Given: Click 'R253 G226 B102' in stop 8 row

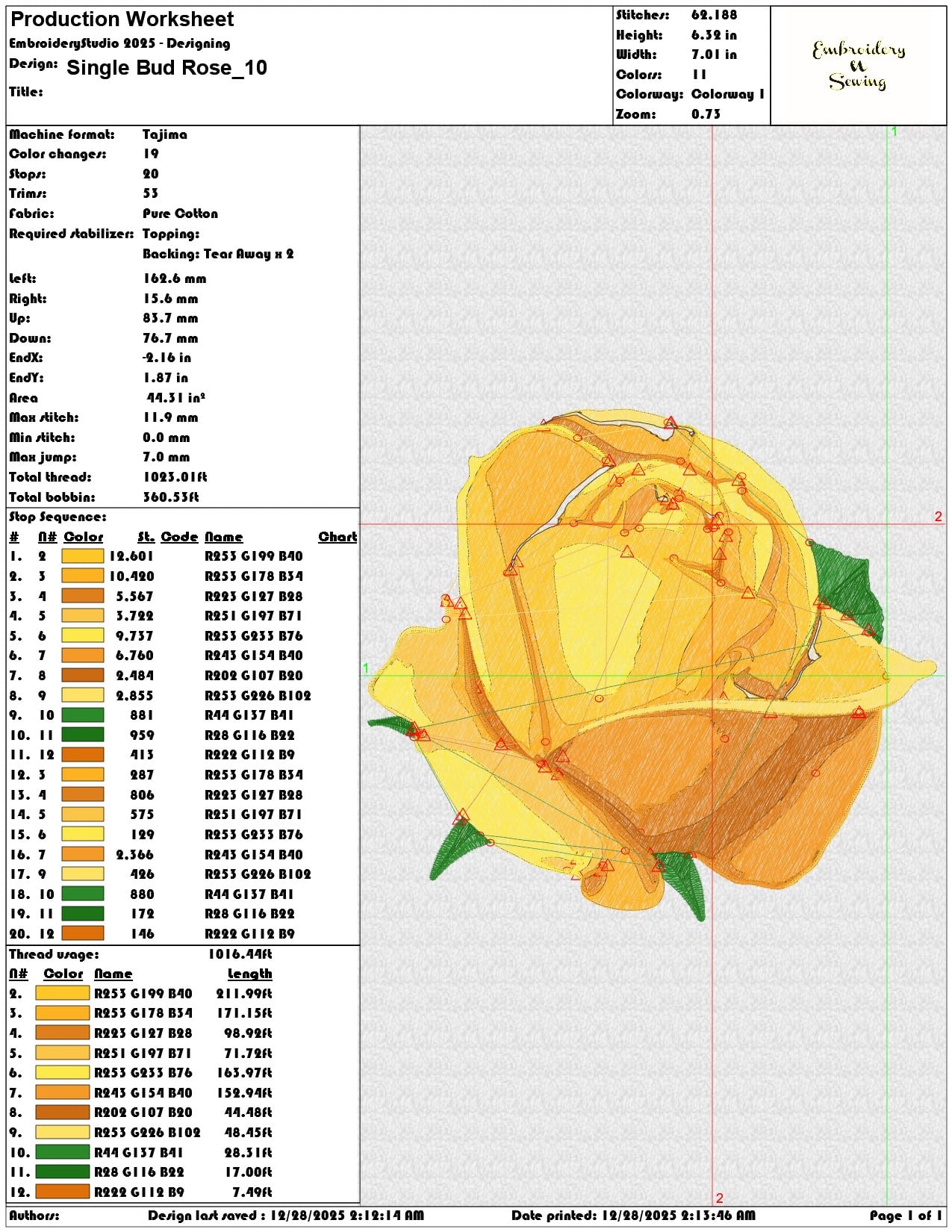Looking at the screenshot, I should click(258, 696).
